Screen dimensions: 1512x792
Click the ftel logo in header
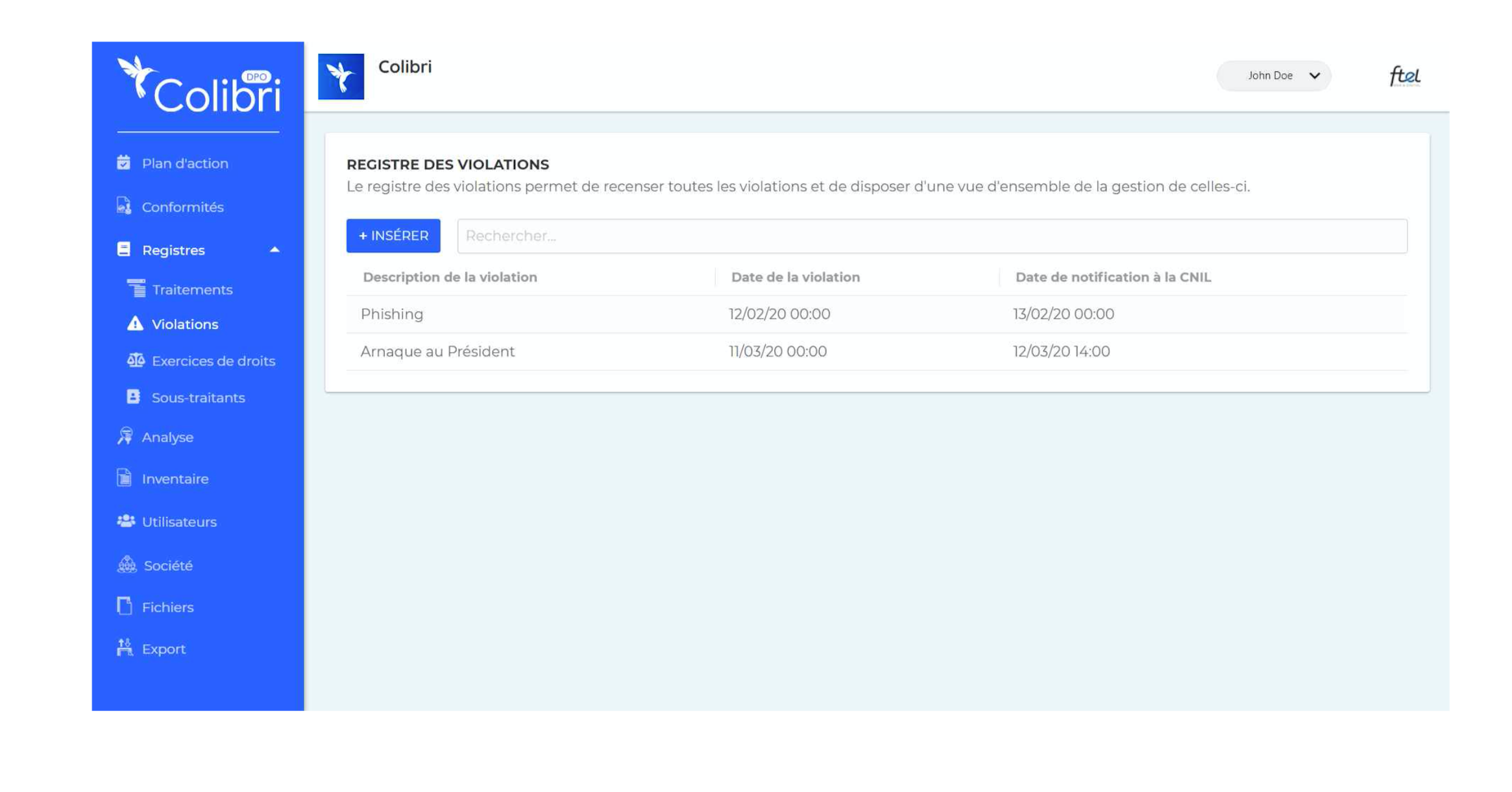[x=1404, y=77]
